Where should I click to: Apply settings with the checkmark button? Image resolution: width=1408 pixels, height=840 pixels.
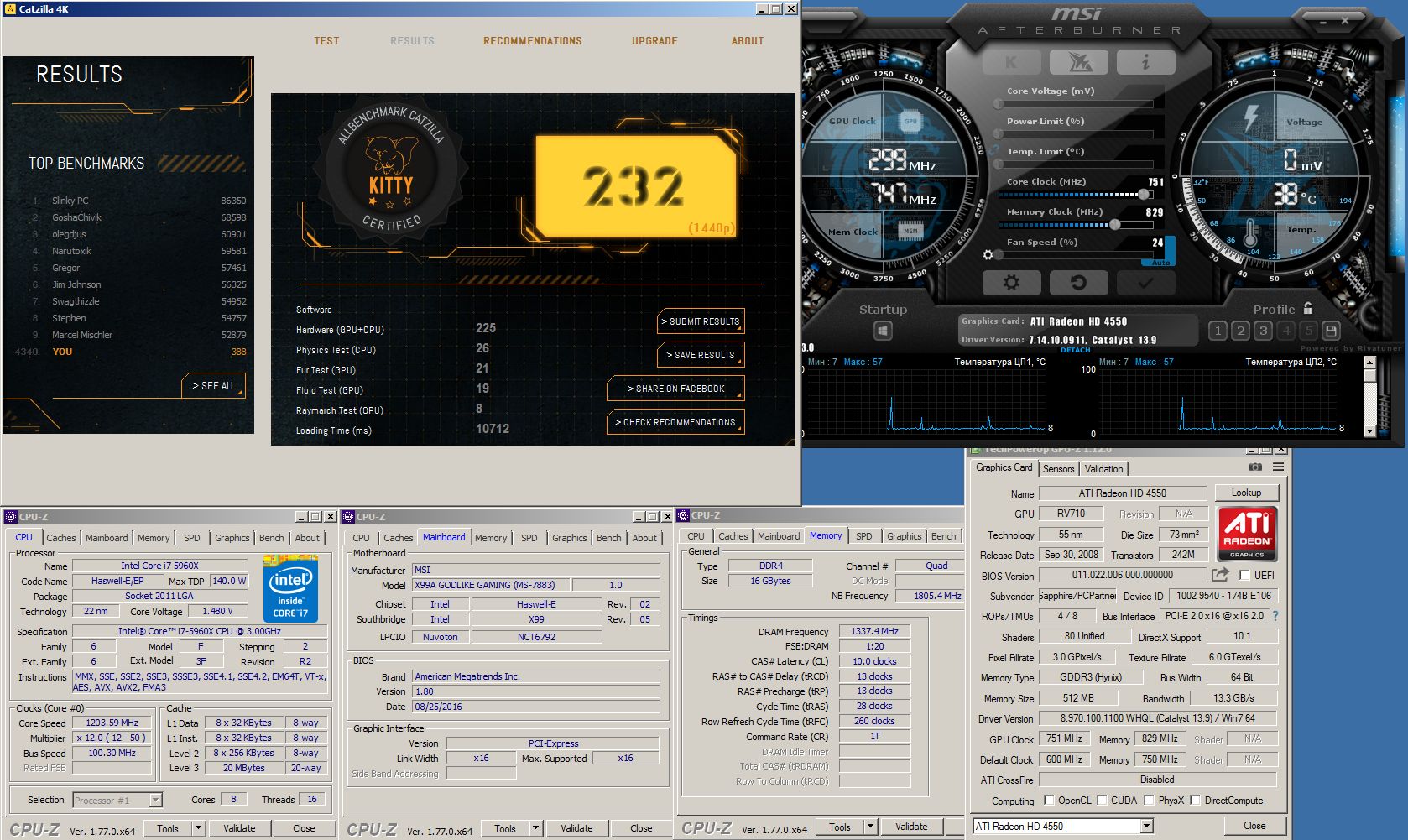(1145, 283)
